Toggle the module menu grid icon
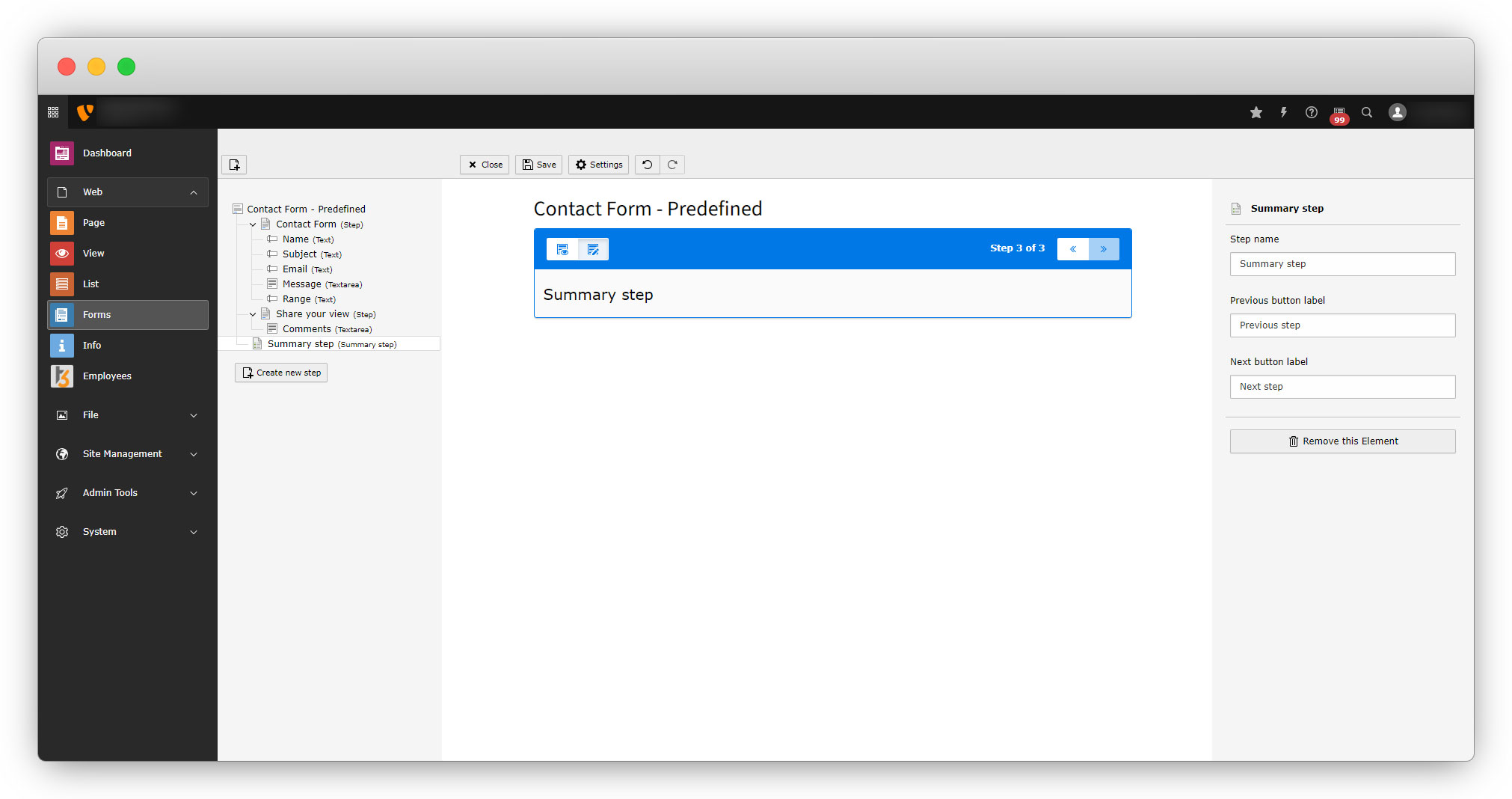This screenshot has height=799, width=1512. tap(53, 112)
